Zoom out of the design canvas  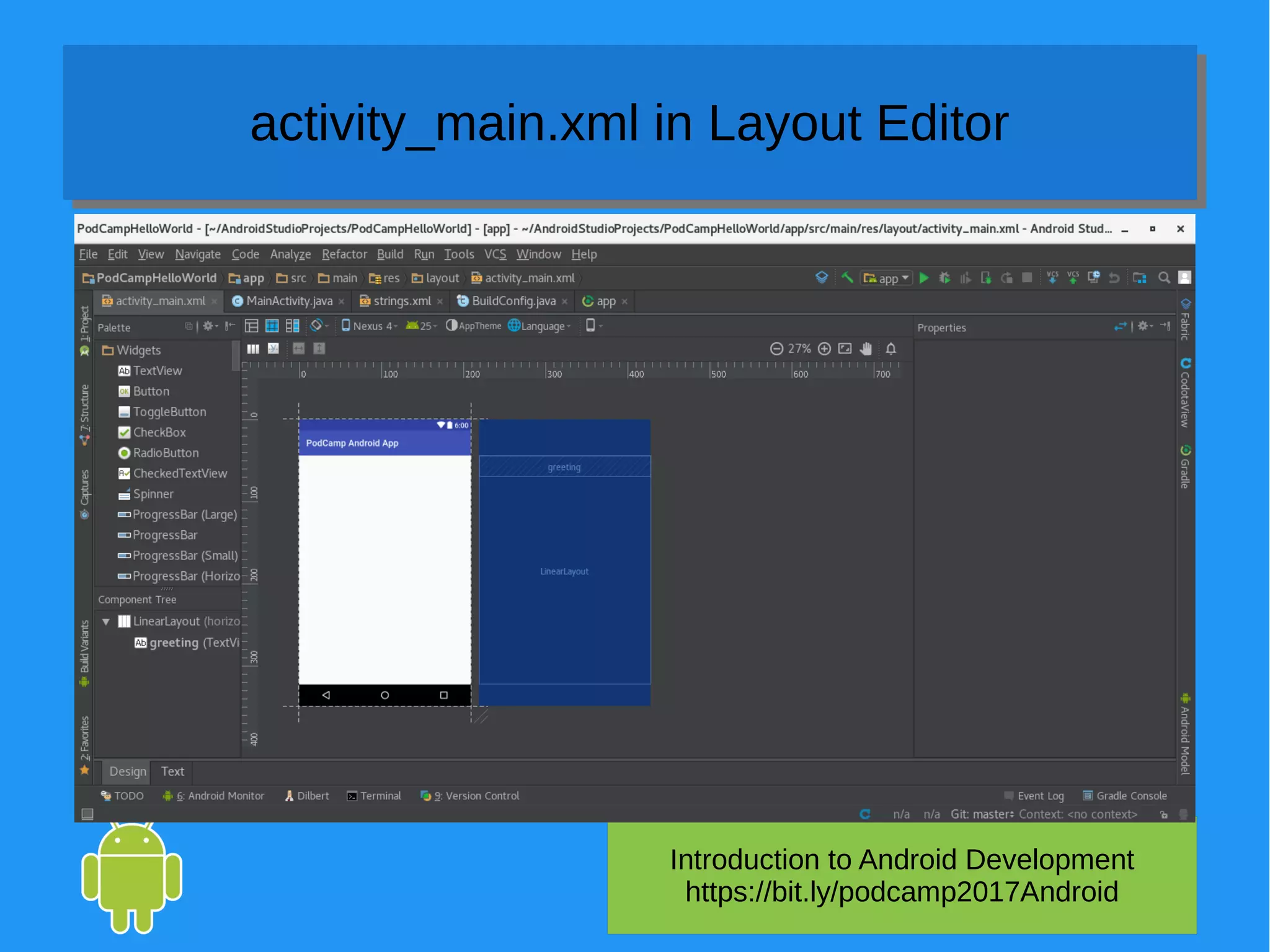776,349
